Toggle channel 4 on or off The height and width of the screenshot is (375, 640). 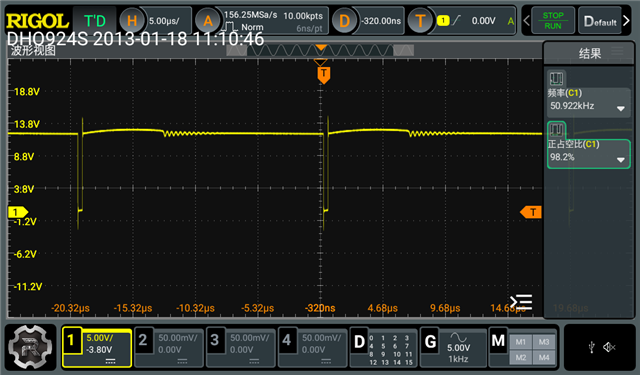[287, 340]
